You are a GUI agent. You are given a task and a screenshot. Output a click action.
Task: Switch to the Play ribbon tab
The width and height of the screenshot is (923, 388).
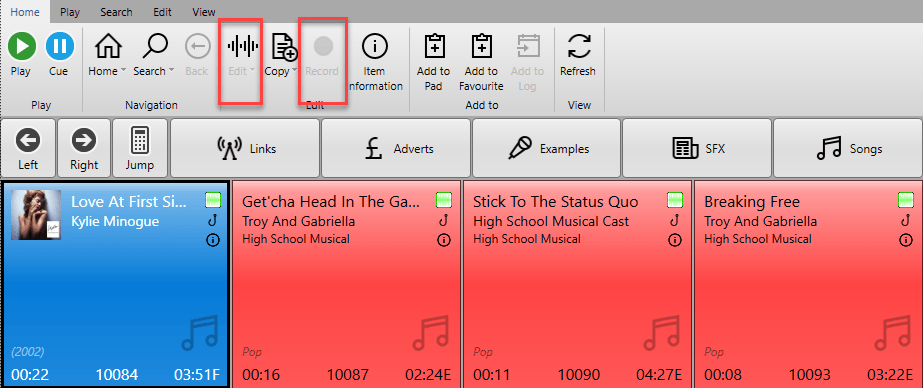tap(69, 12)
